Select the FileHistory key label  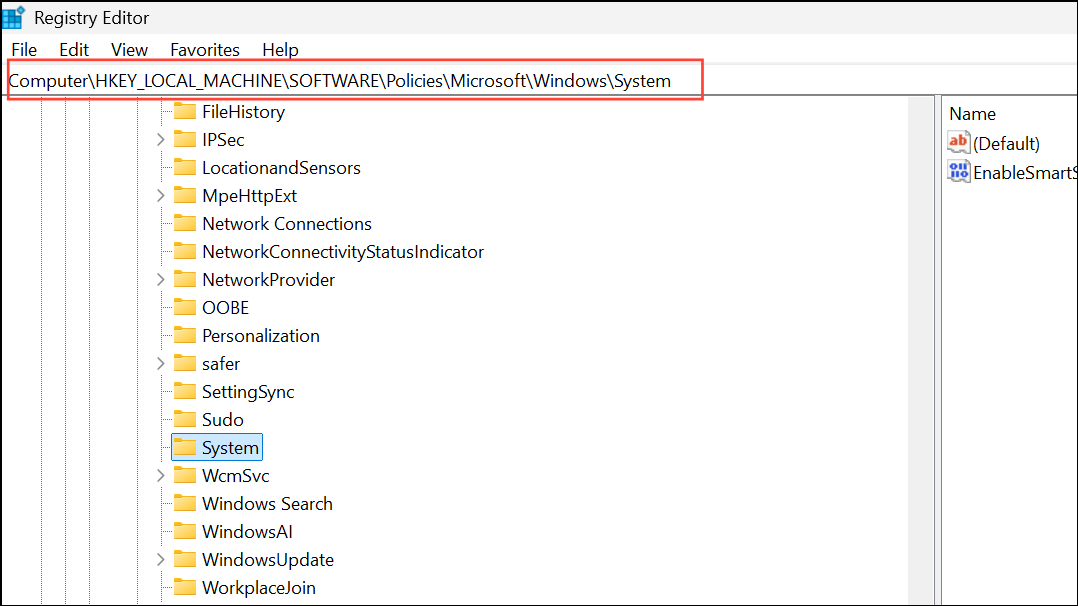click(x=243, y=111)
